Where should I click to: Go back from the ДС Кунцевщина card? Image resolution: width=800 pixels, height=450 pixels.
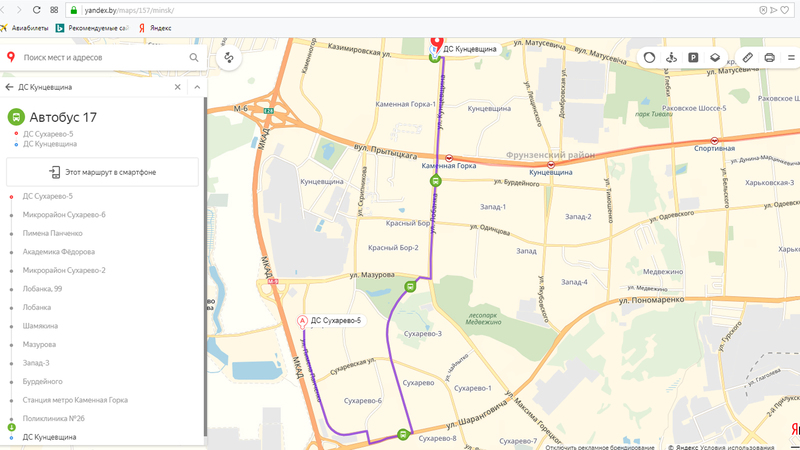pos(10,87)
